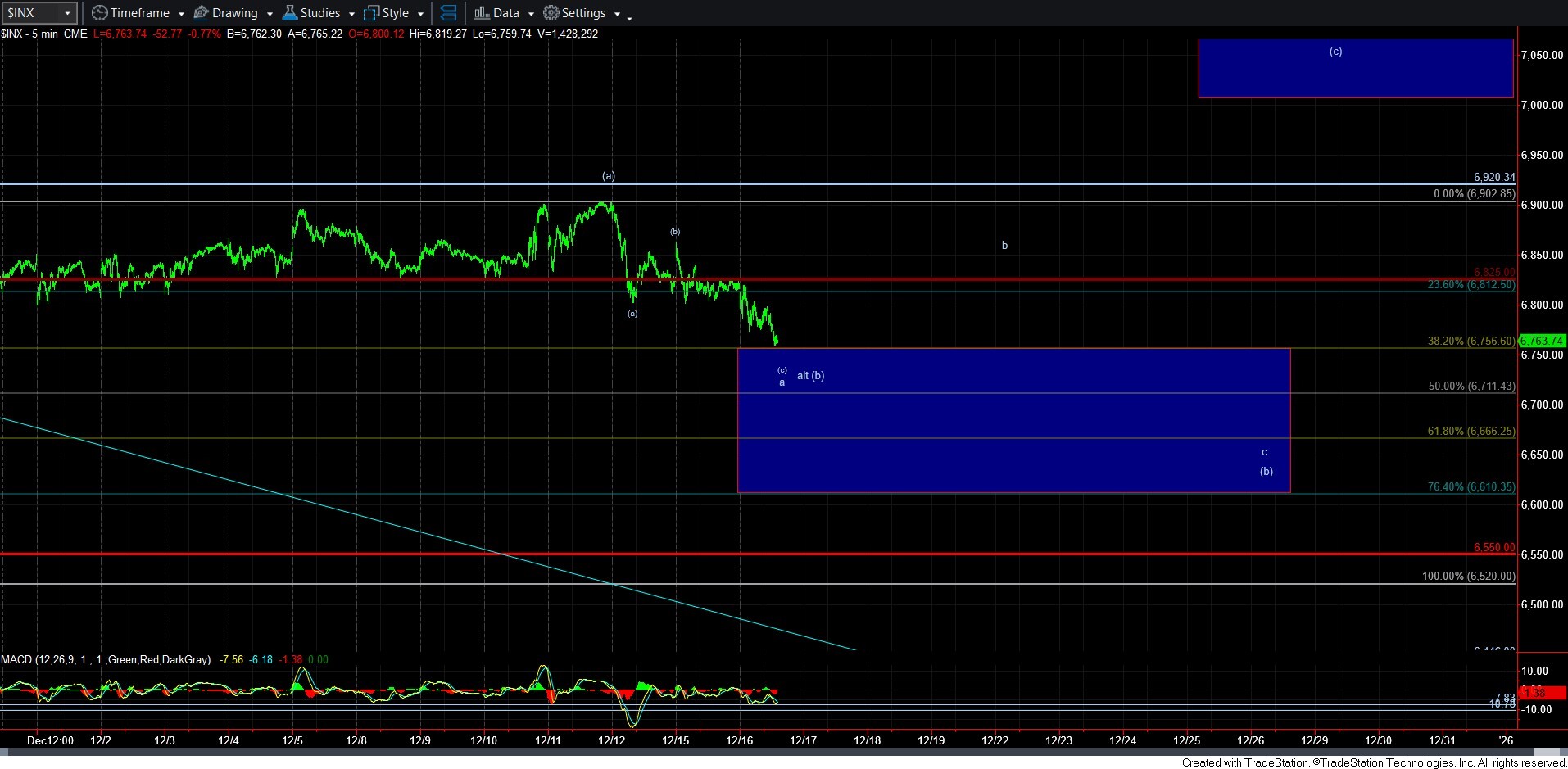Click the Data bar chart icon
The image size is (1568, 769).
tap(482, 13)
